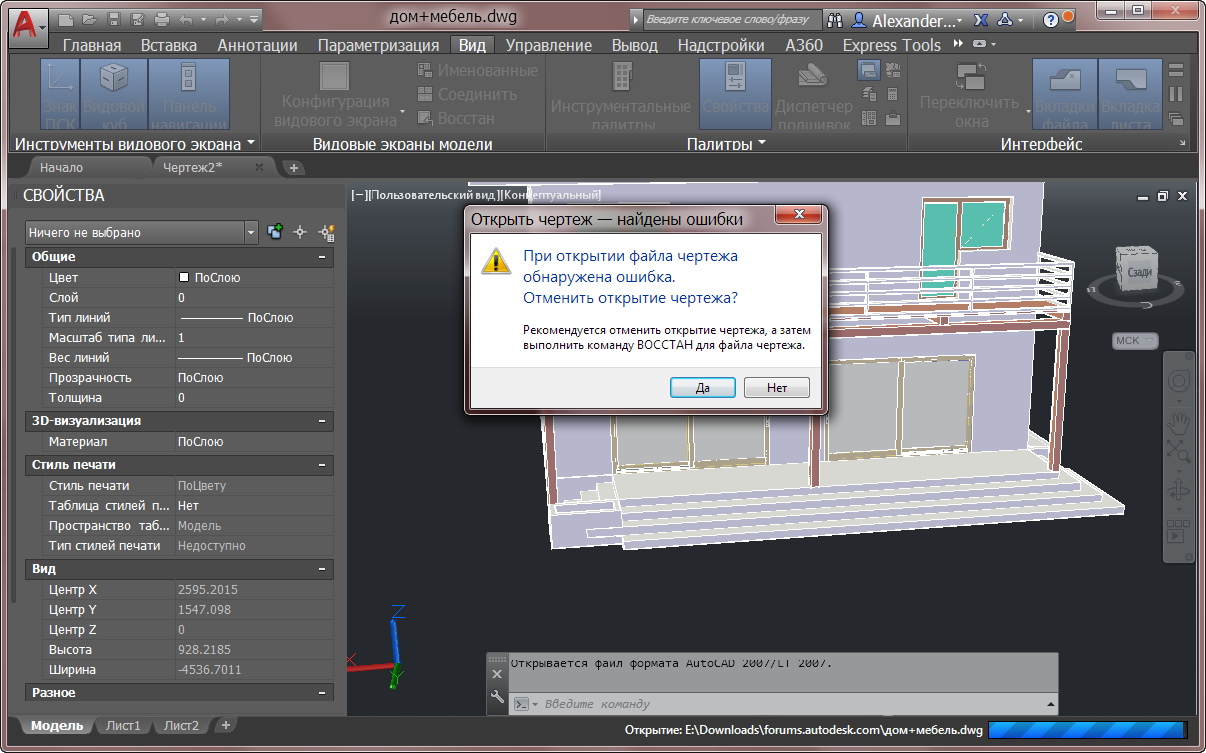Click the file opening progress bar

[x=1088, y=731]
